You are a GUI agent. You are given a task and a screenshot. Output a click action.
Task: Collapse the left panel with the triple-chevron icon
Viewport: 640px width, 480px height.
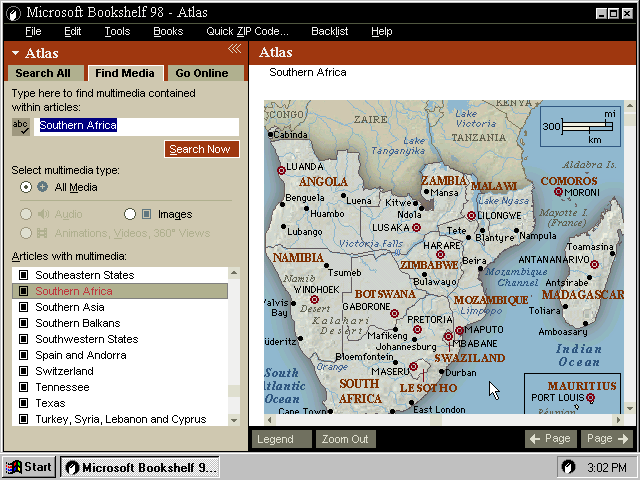pyautogui.click(x=234, y=49)
